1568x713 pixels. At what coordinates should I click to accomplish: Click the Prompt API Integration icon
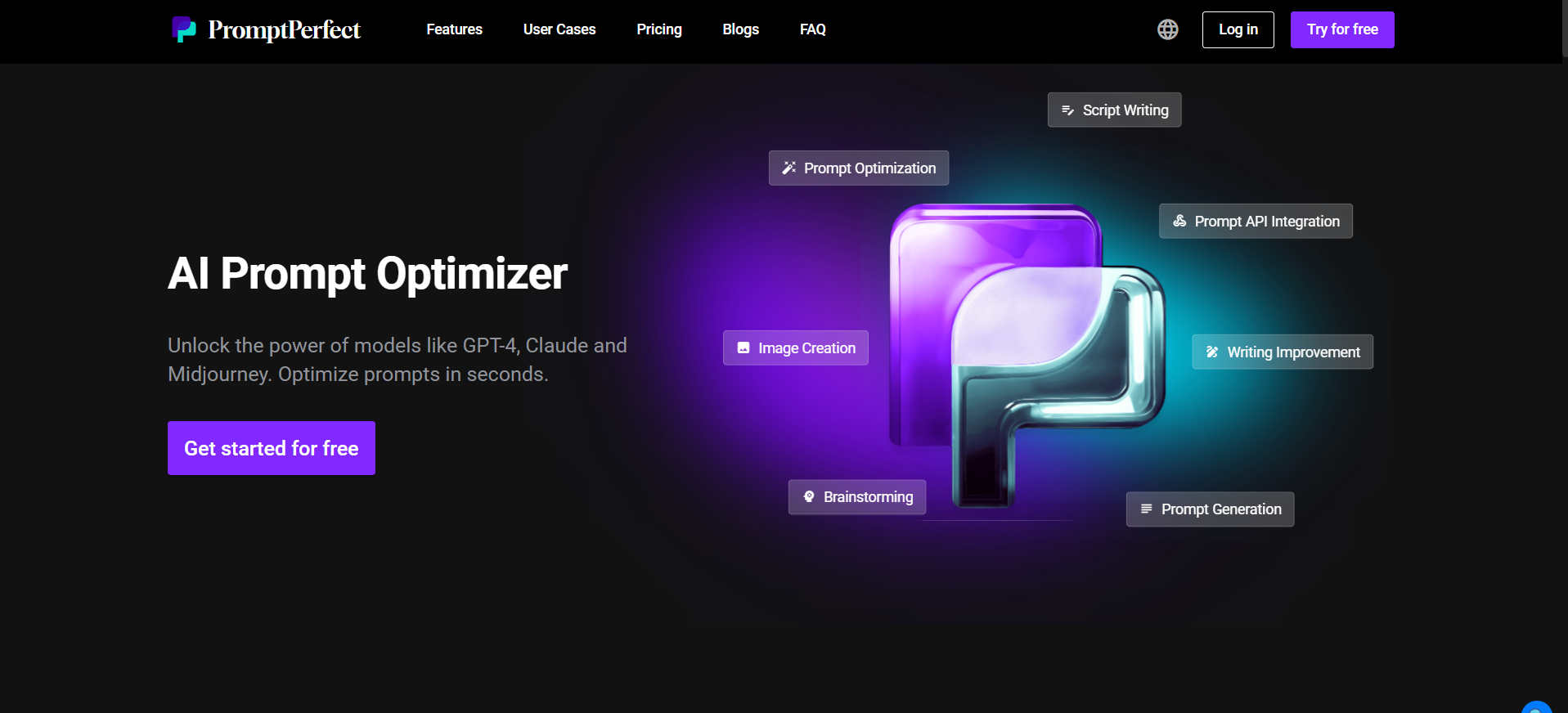click(1179, 221)
